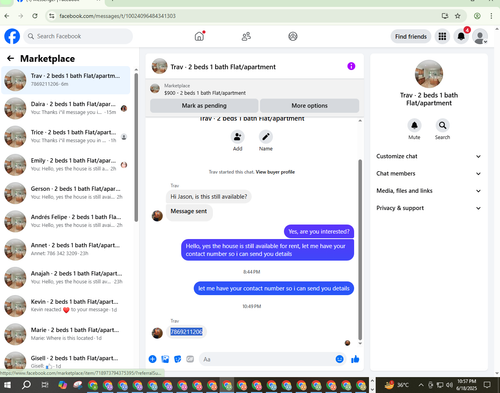Click the taskbar clock showing 10:57 PM
The image size is (500, 393).
click(466, 385)
